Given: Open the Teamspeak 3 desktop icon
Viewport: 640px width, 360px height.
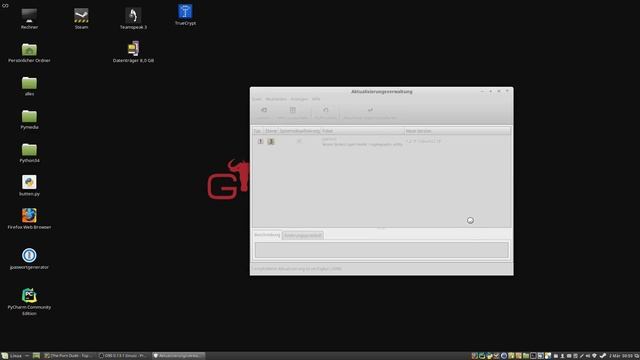Looking at the screenshot, I should click(x=133, y=19).
